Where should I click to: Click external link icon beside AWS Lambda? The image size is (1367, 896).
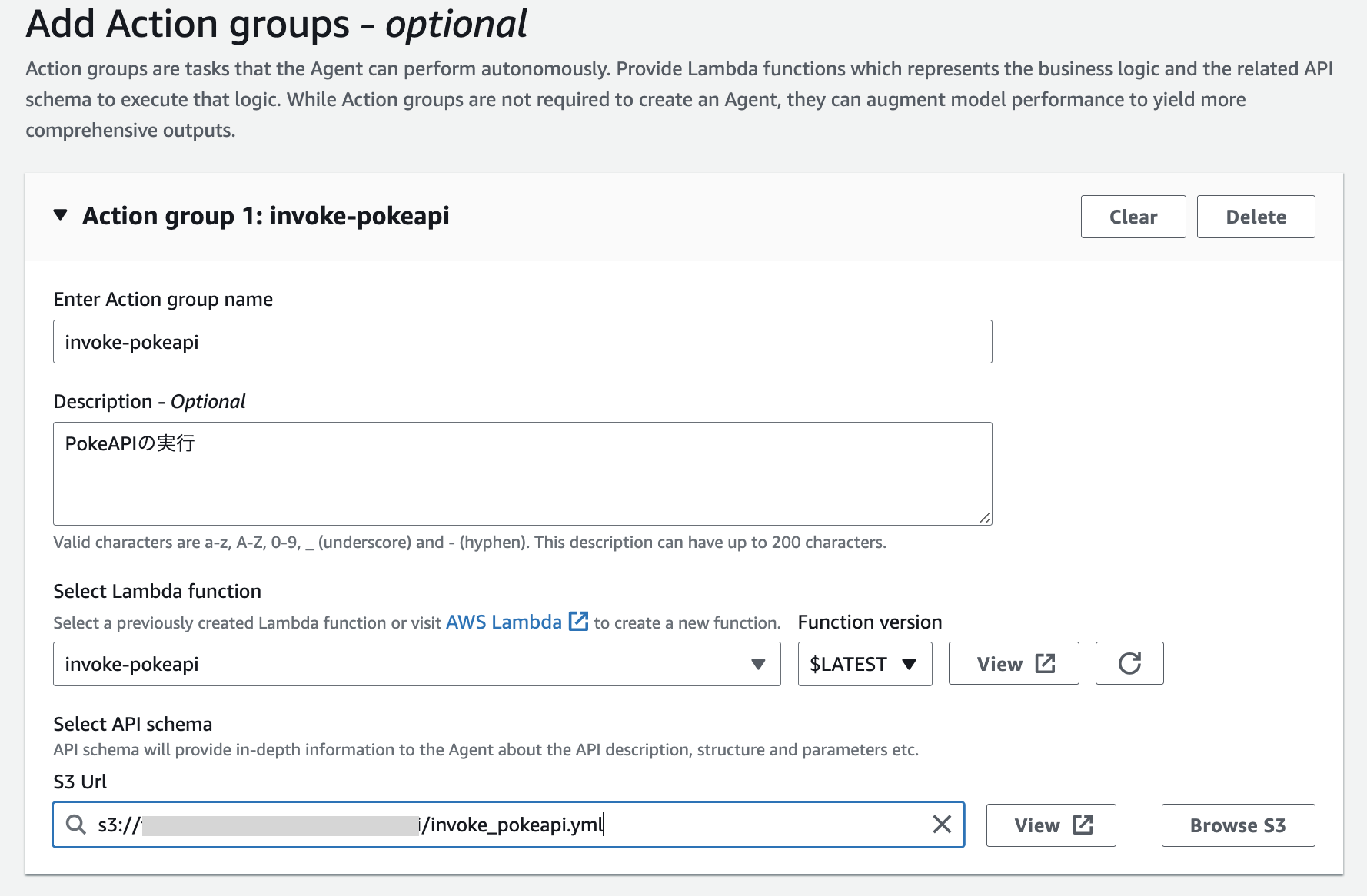click(578, 621)
